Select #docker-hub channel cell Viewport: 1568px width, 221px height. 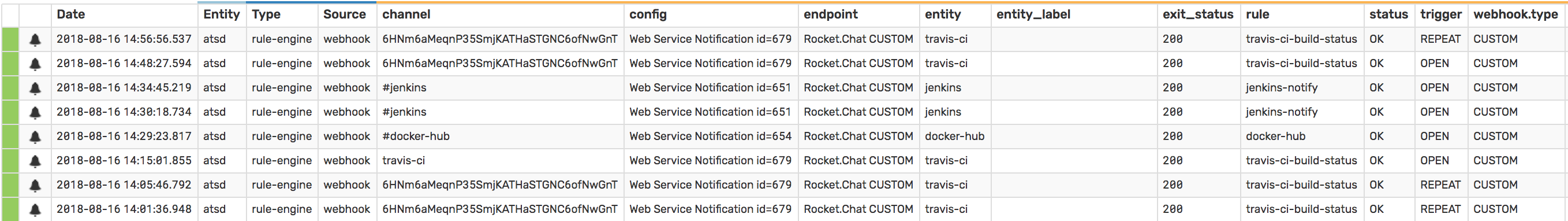416,136
